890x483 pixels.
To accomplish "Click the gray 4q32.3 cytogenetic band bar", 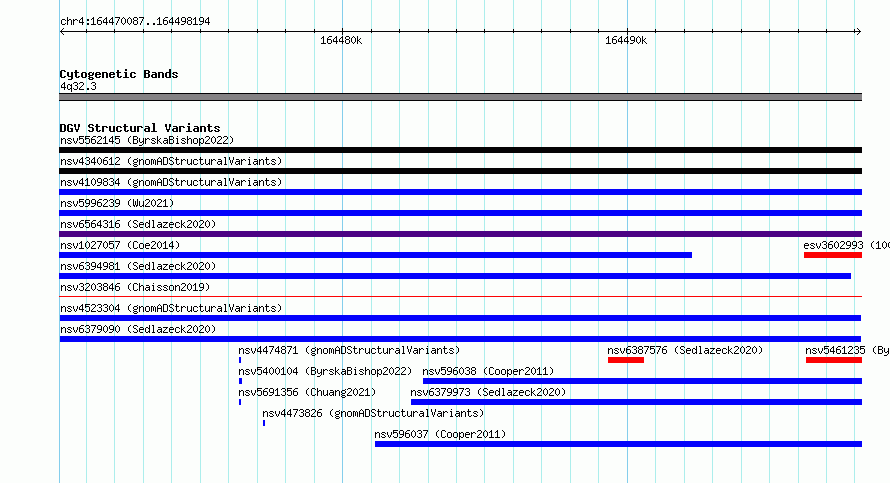I will click(460, 97).
